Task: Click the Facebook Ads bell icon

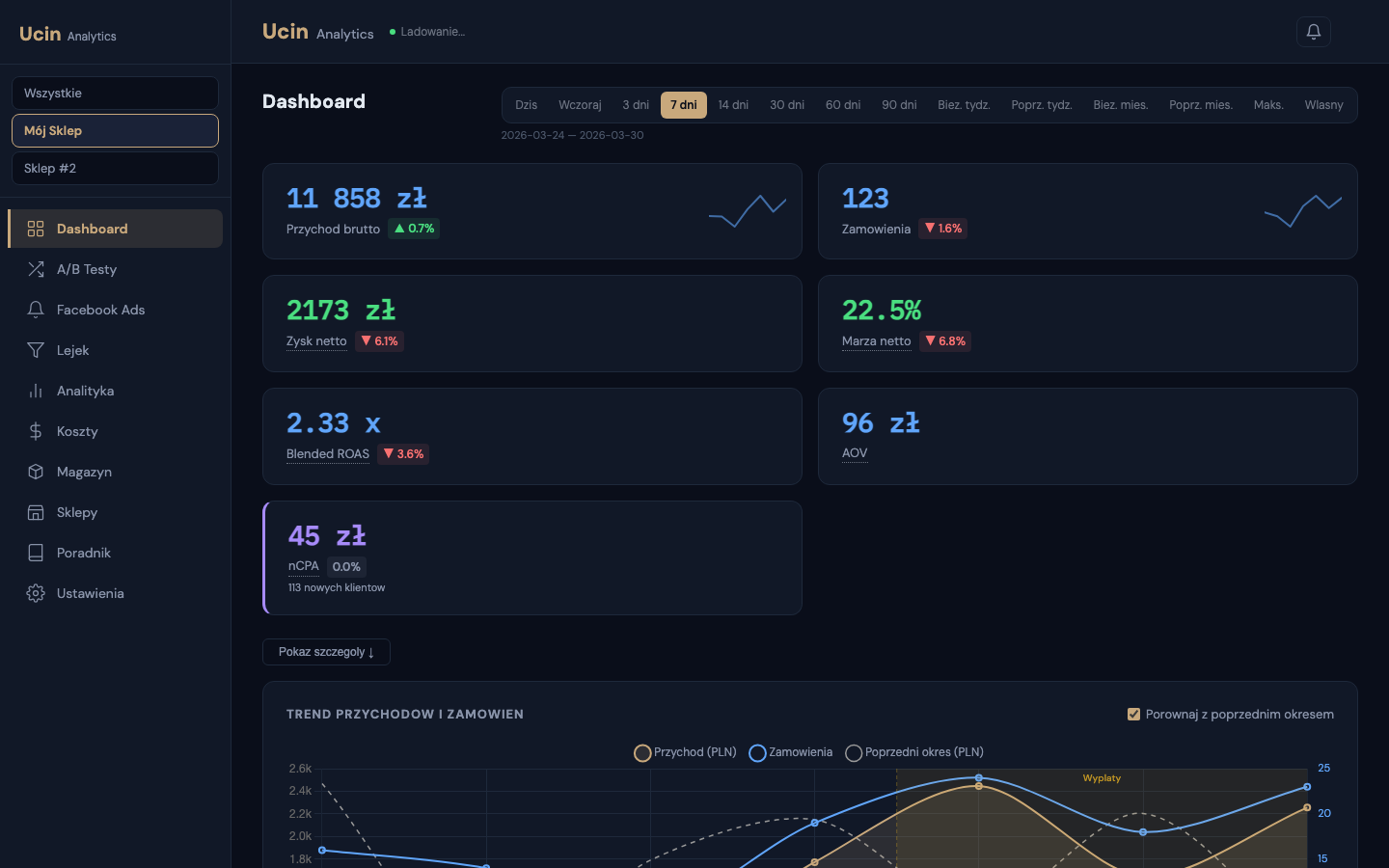Action: [x=36, y=310]
